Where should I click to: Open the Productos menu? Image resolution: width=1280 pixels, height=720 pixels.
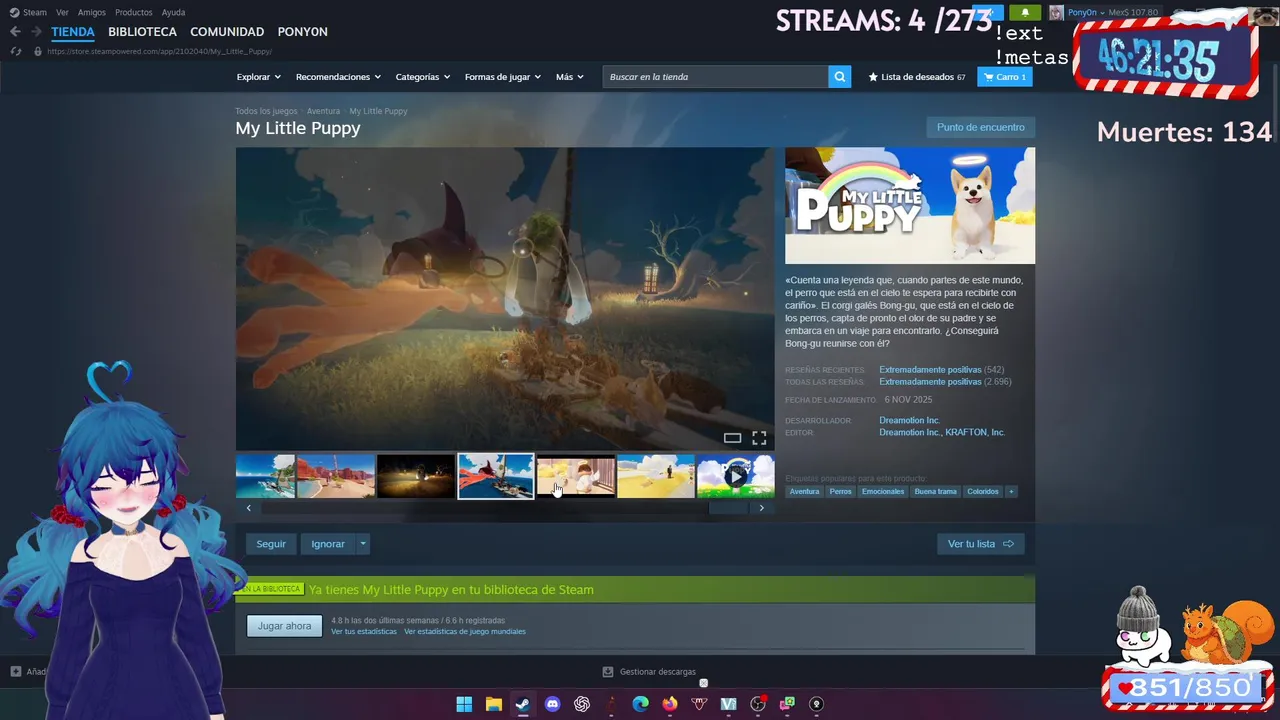tap(134, 12)
